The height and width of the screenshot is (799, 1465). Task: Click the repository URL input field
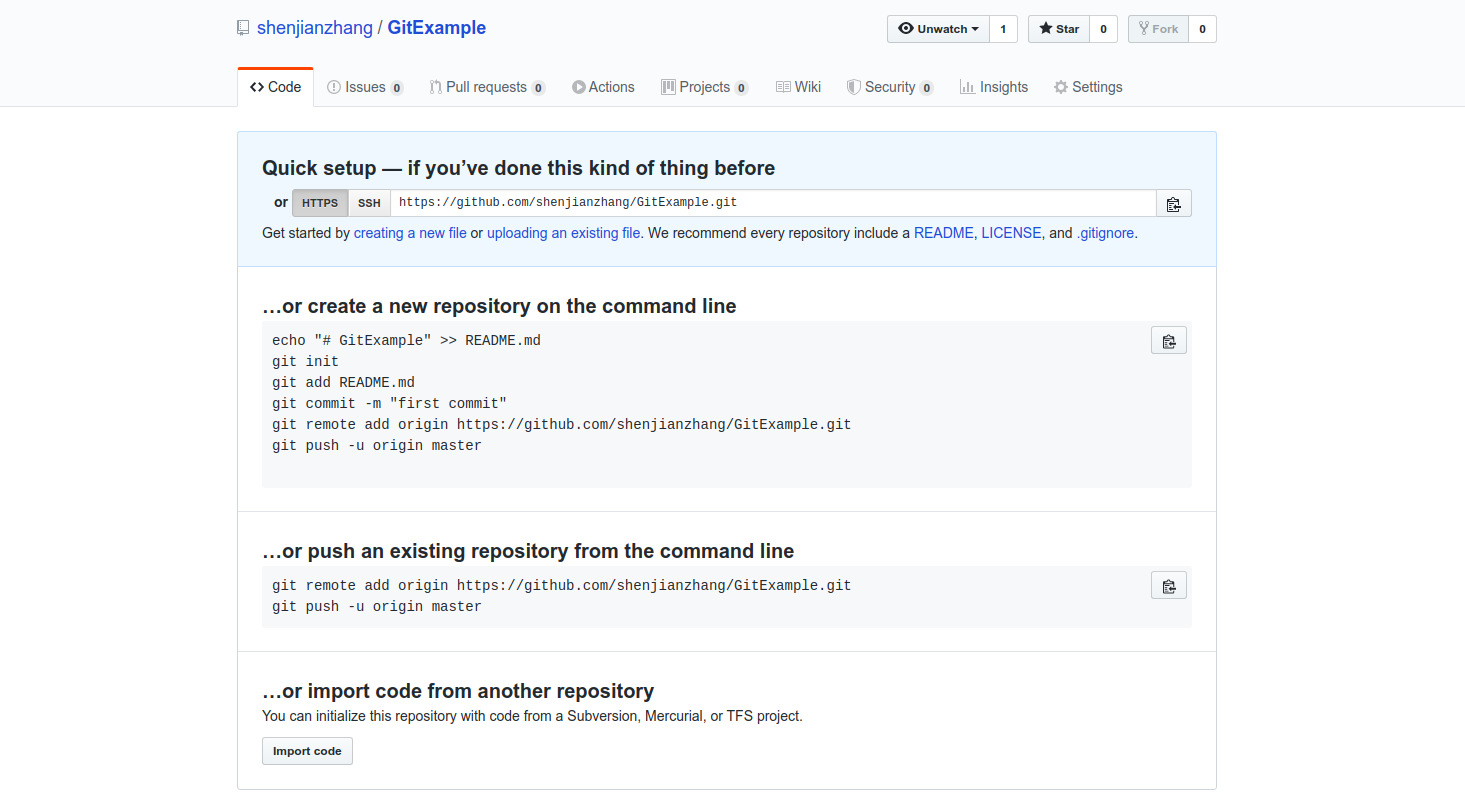[x=773, y=203]
